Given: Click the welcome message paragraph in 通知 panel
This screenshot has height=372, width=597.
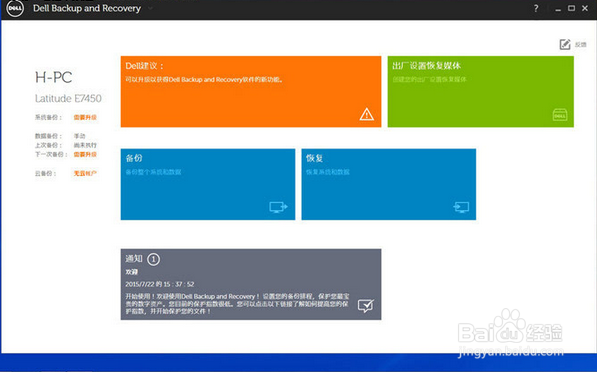Looking at the screenshot, I should coord(237,303).
